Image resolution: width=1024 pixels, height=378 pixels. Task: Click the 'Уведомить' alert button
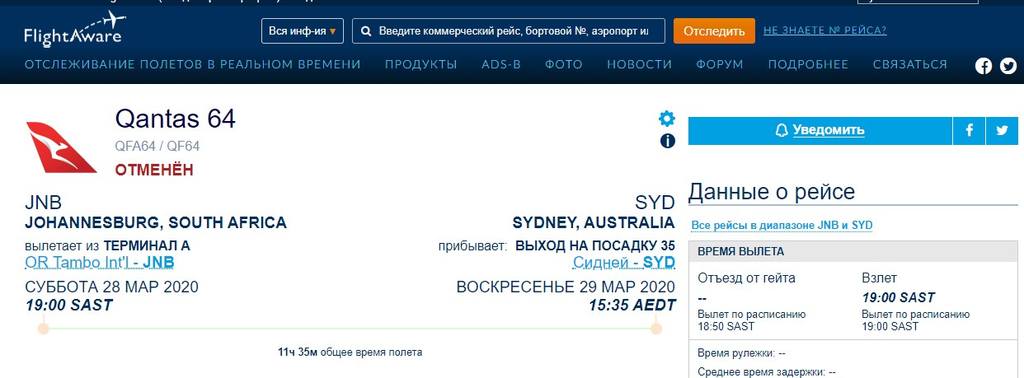coord(820,131)
